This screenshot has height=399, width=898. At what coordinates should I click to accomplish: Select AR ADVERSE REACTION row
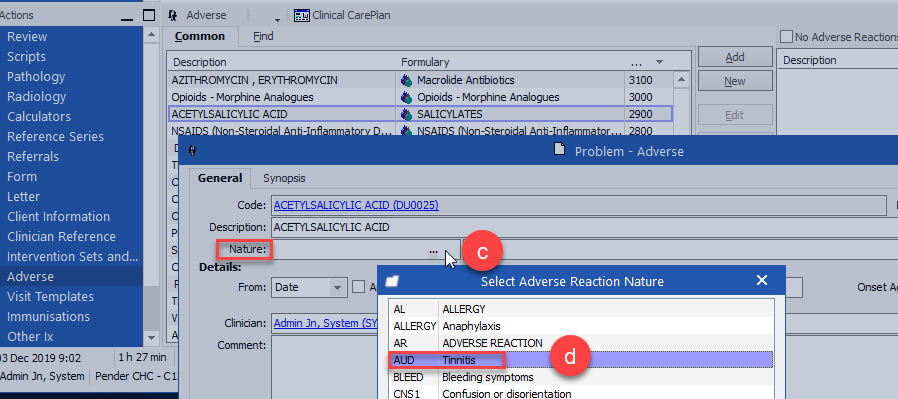581,343
